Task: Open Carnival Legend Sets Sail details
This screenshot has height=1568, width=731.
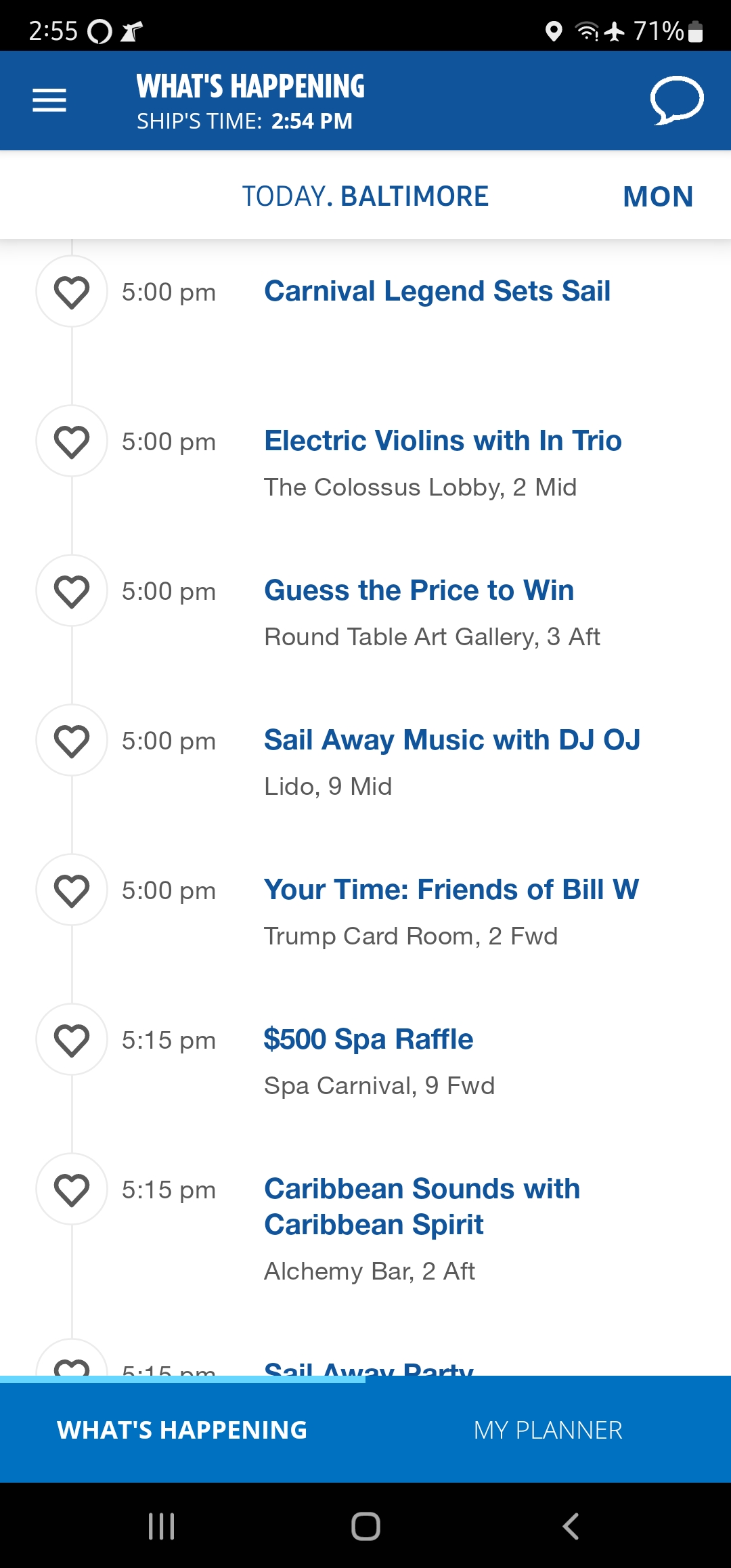Action: coord(437,291)
